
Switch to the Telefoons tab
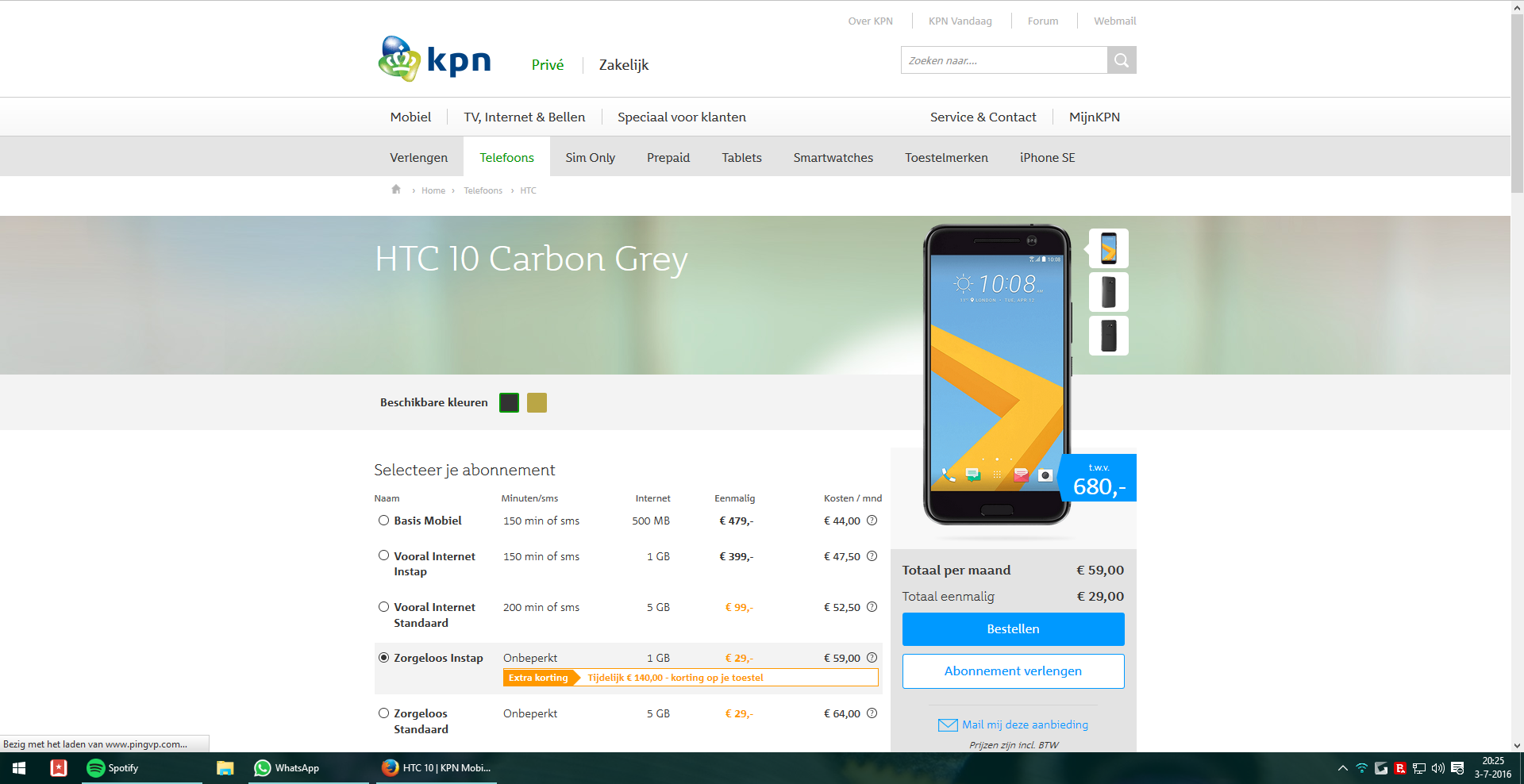point(507,157)
